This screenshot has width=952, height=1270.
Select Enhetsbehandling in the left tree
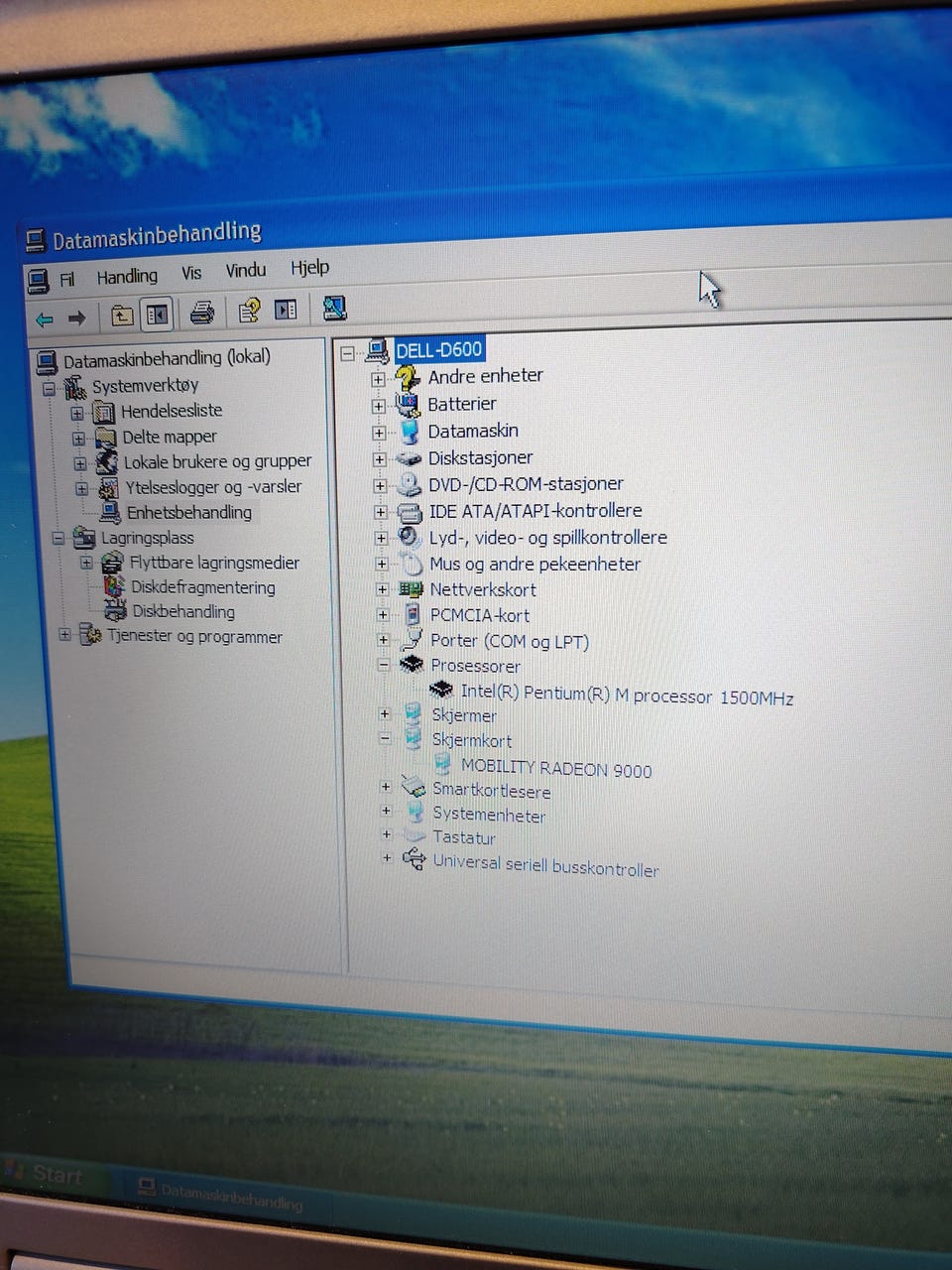click(188, 513)
